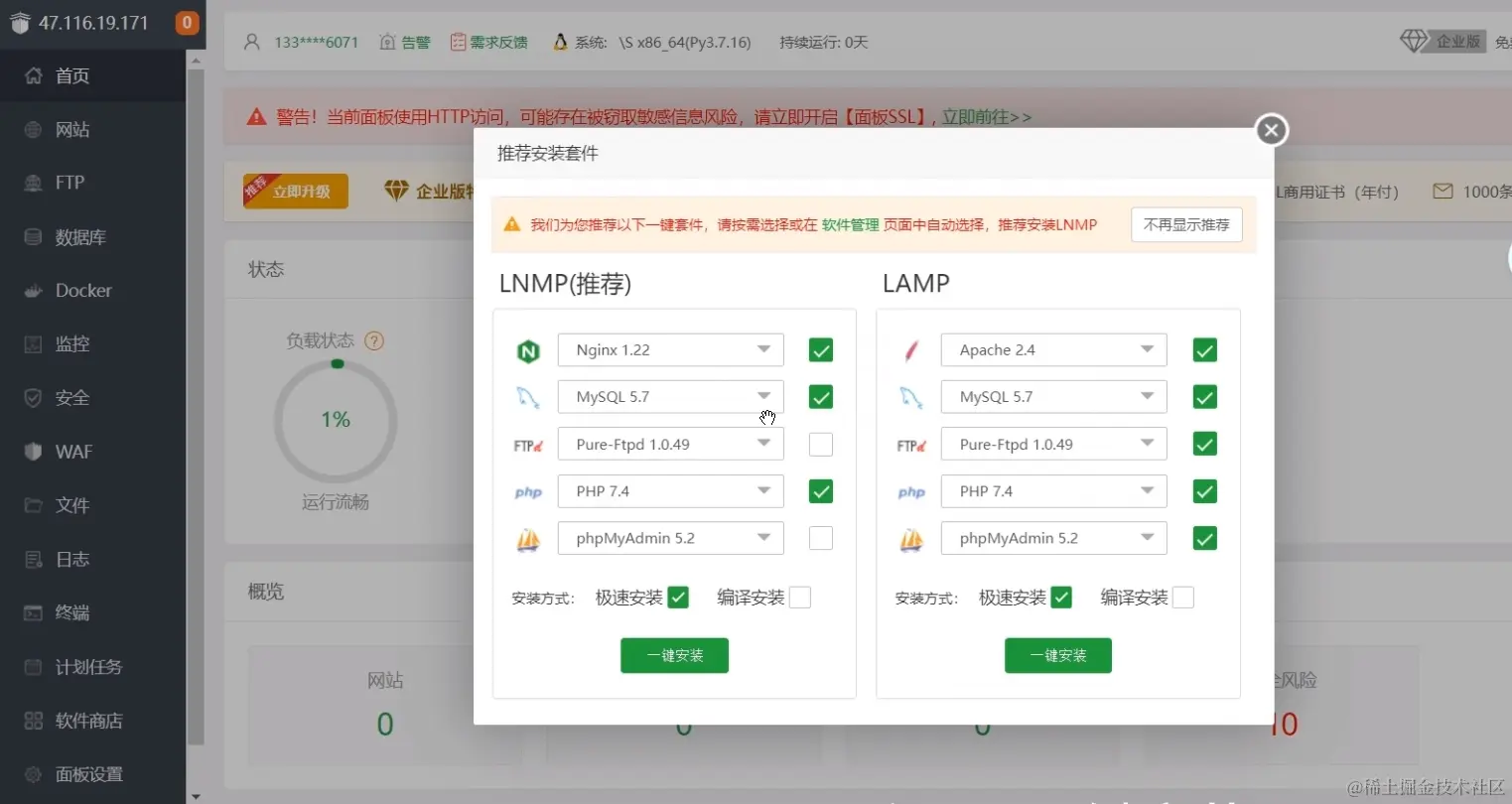Image resolution: width=1512 pixels, height=804 pixels.
Task: Click the user account icon in header
Action: (252, 42)
